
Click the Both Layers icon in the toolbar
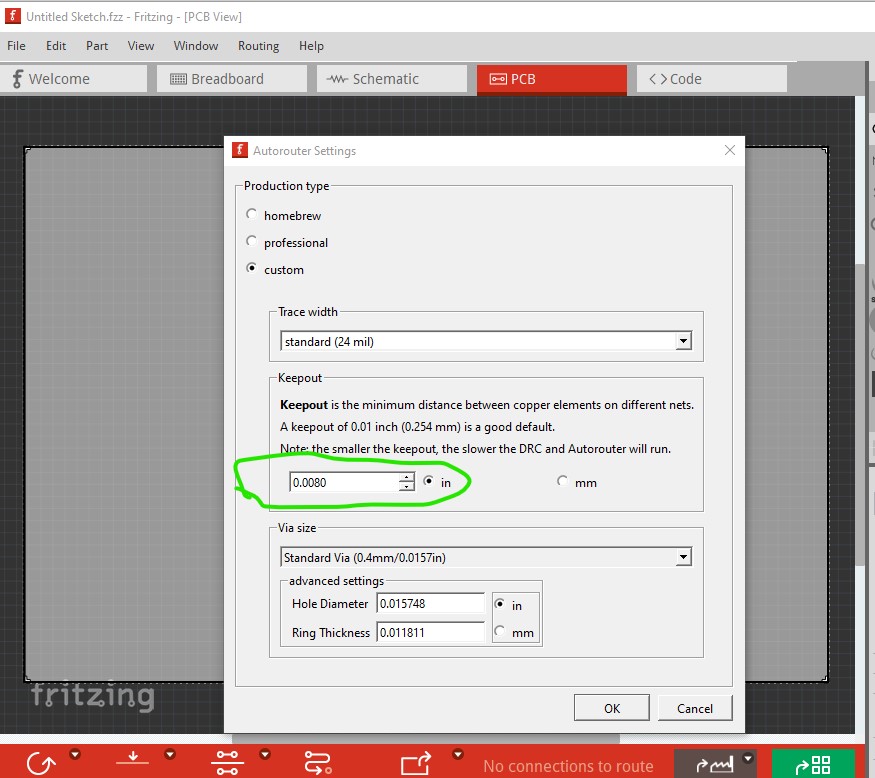(x=227, y=762)
